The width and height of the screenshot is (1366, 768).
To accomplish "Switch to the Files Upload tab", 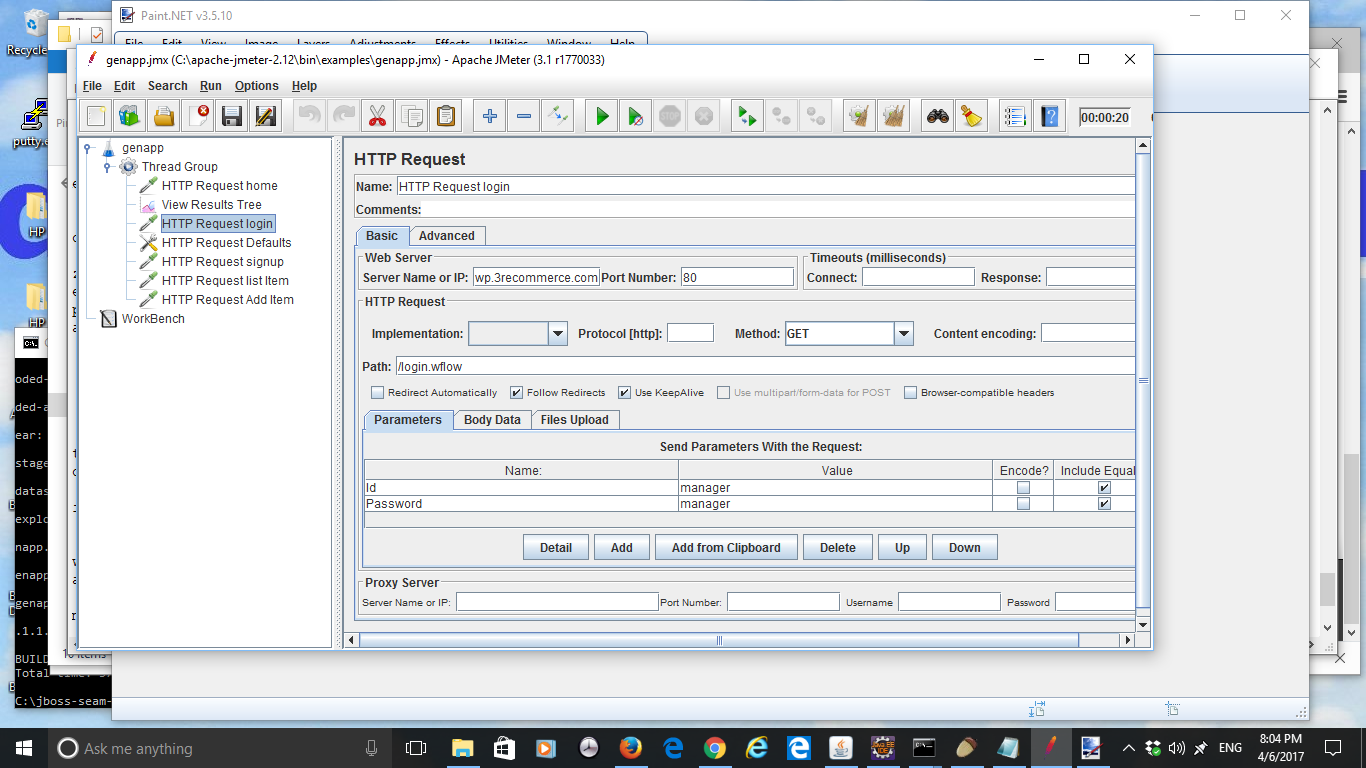I will tap(575, 420).
